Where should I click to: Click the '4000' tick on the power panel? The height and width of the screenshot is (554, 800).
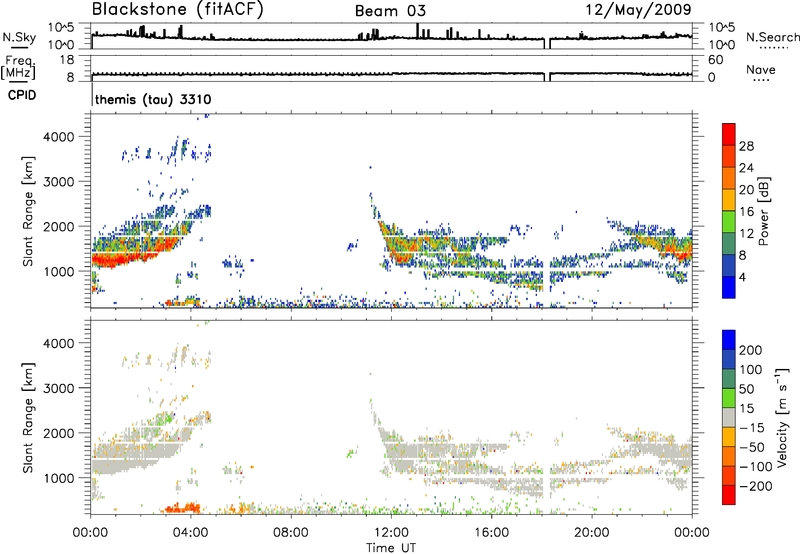(x=59, y=137)
